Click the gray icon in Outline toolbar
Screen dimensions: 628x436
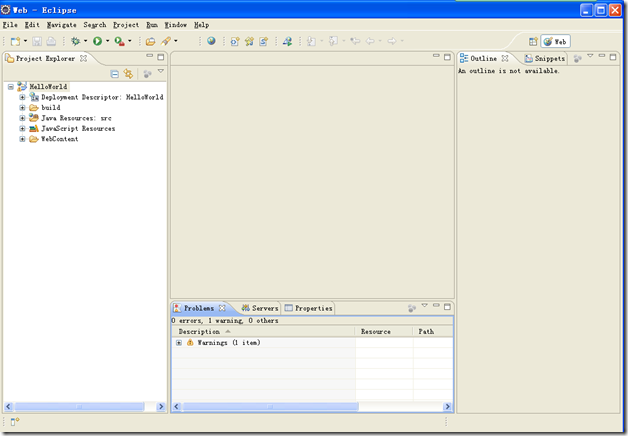pos(578,58)
